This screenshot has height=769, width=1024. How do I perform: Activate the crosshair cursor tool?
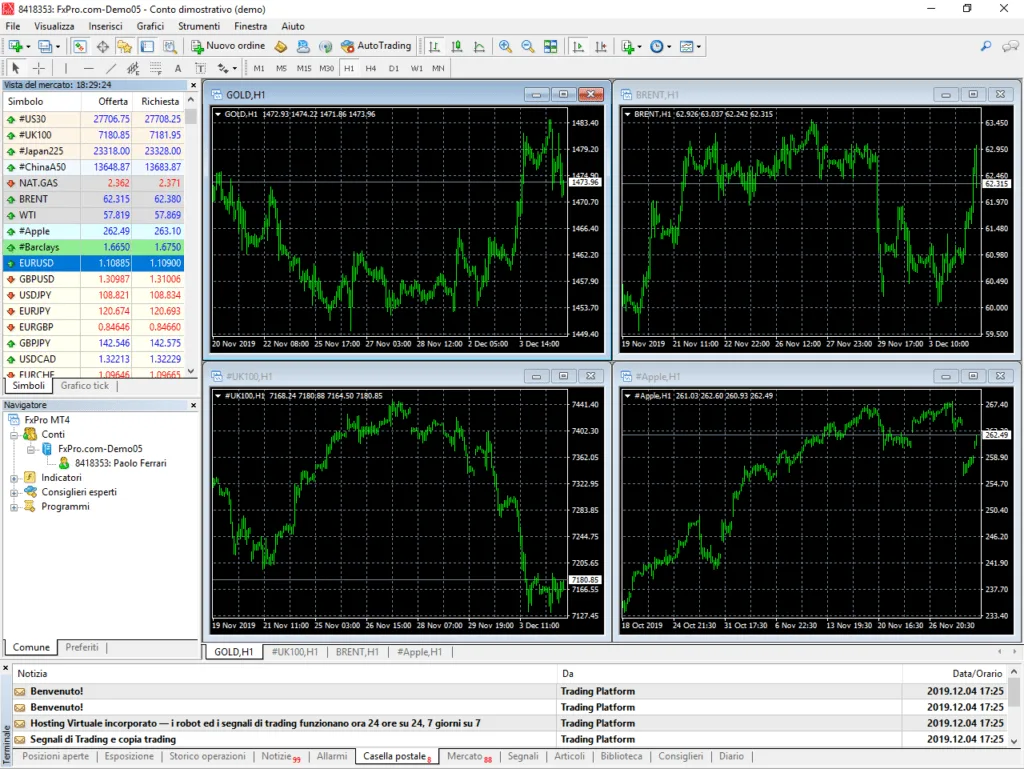click(x=39, y=68)
